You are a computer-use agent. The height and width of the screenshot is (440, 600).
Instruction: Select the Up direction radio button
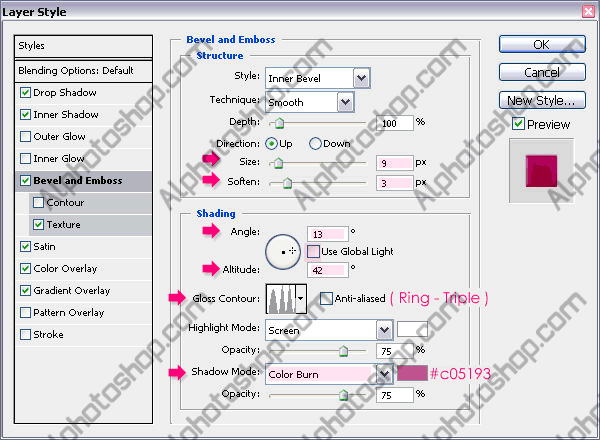click(271, 144)
